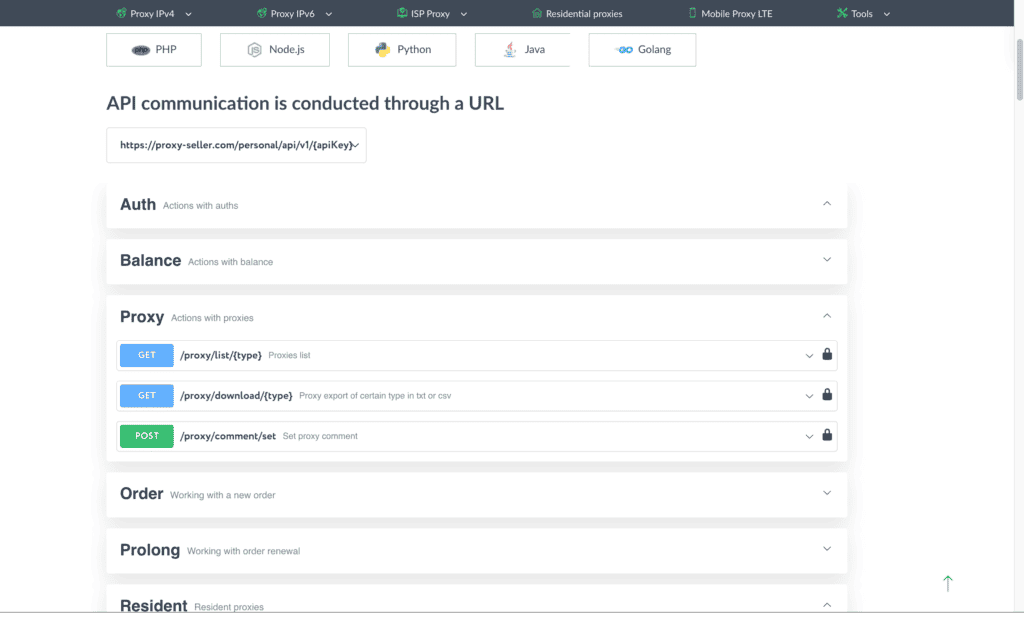Click the lock icon on /proxy/comment/set row
Viewport: 1024px width, 618px height.
click(x=827, y=436)
